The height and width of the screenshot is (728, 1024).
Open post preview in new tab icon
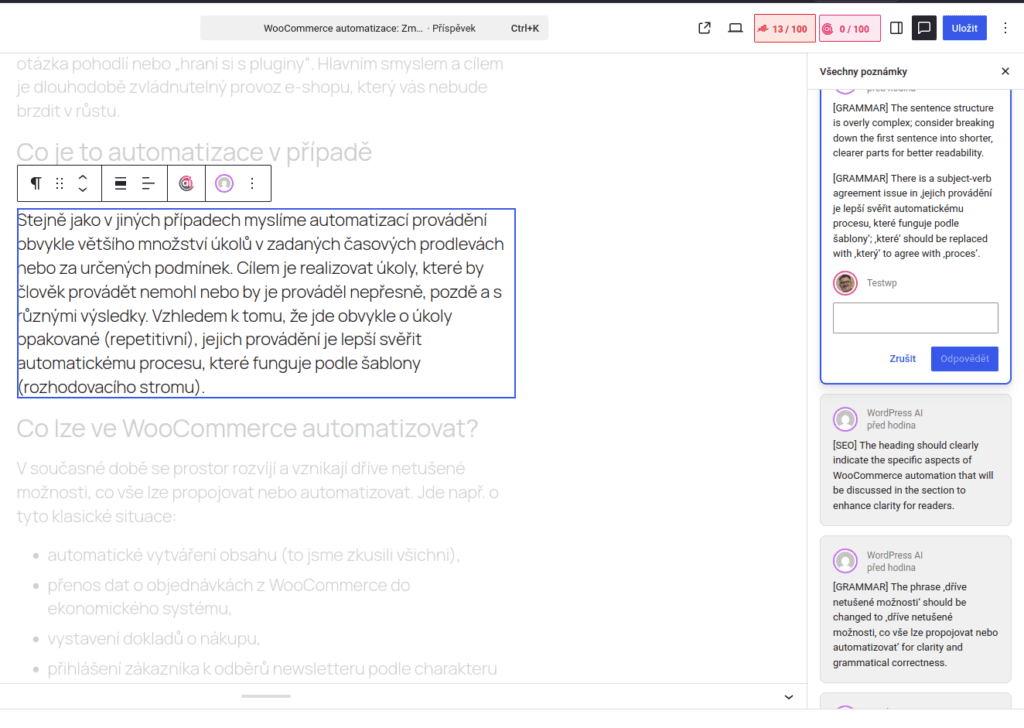pyautogui.click(x=704, y=28)
